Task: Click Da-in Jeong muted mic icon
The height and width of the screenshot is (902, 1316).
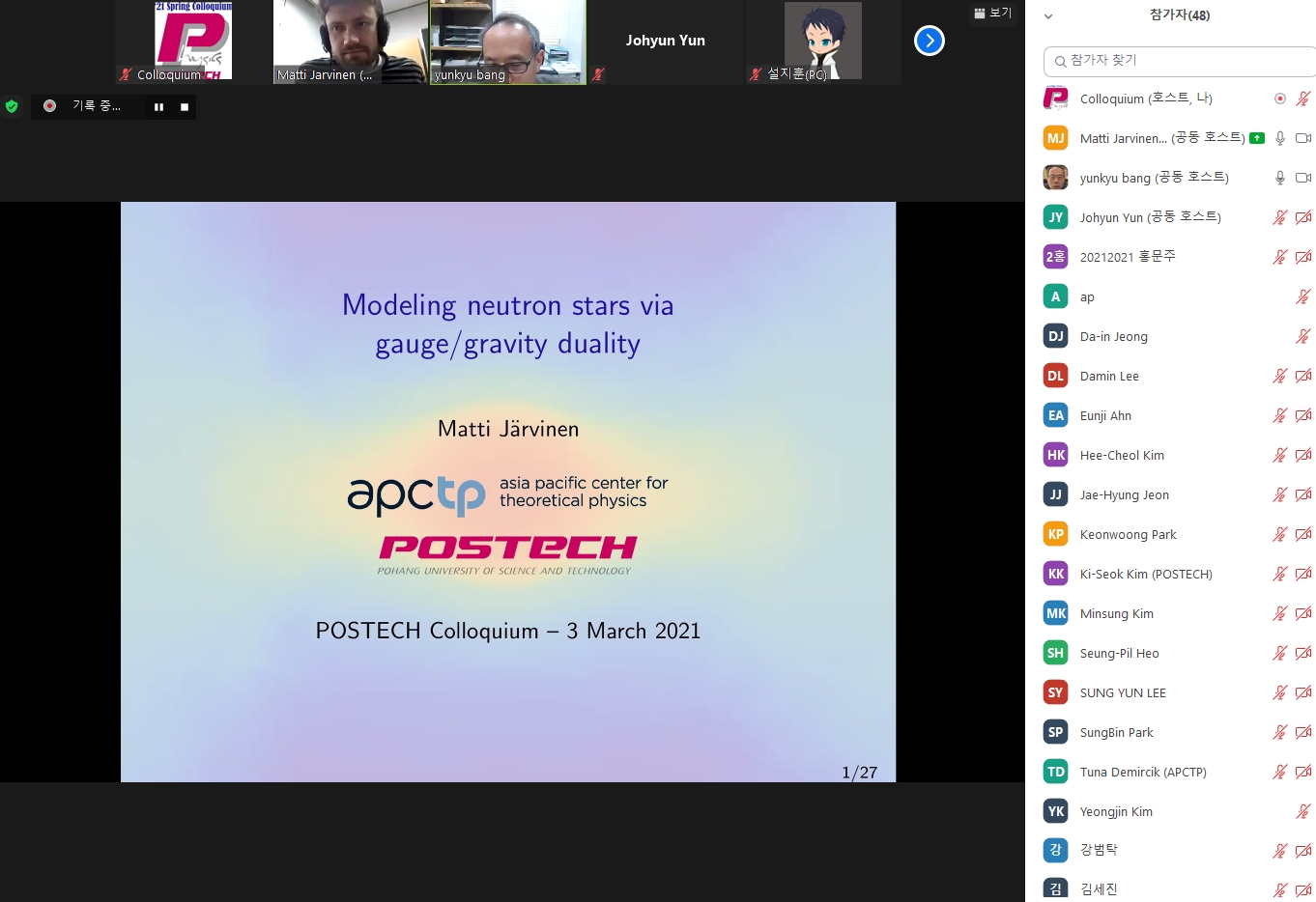Action: coord(1303,336)
